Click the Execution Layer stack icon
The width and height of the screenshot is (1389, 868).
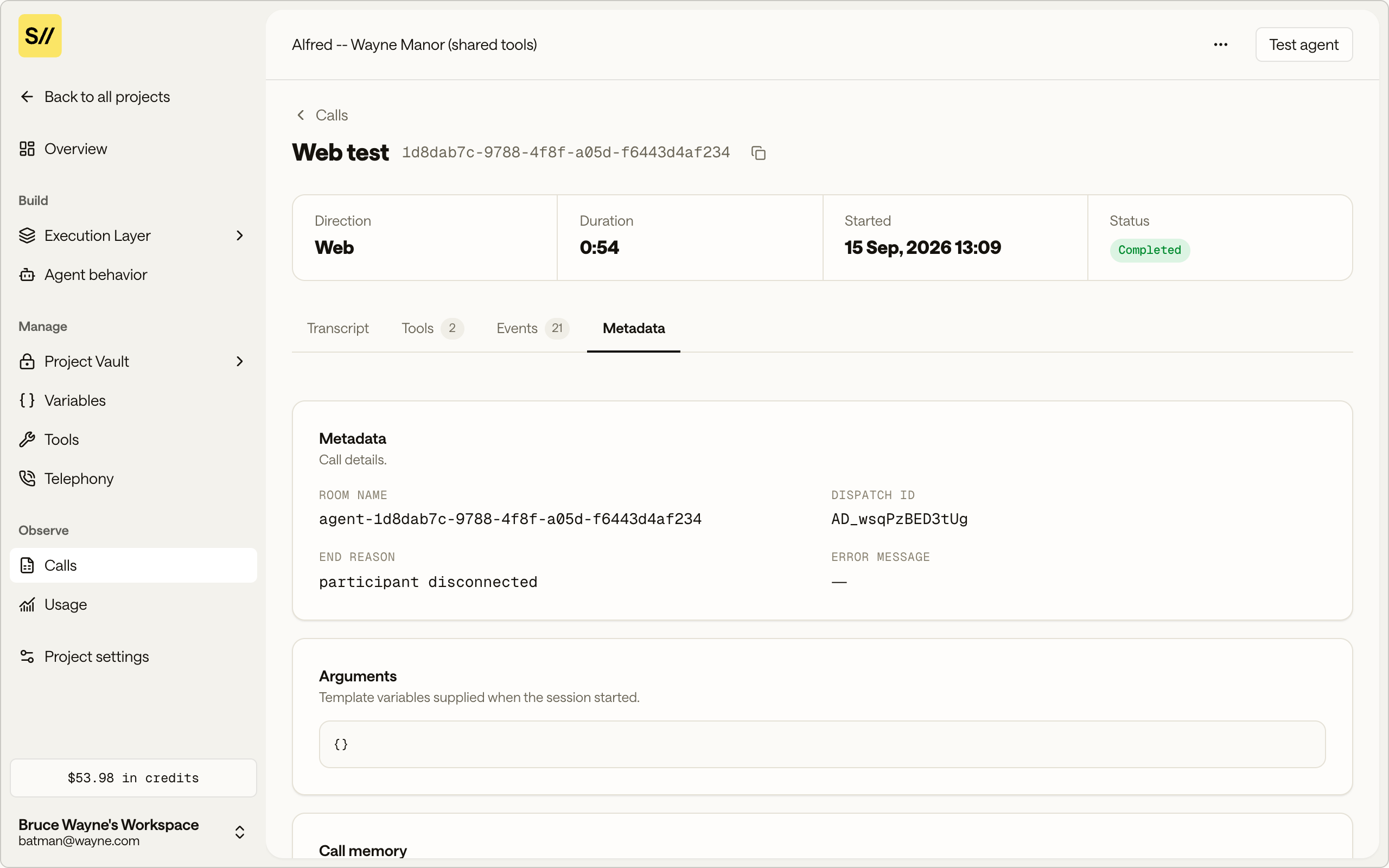(27, 235)
